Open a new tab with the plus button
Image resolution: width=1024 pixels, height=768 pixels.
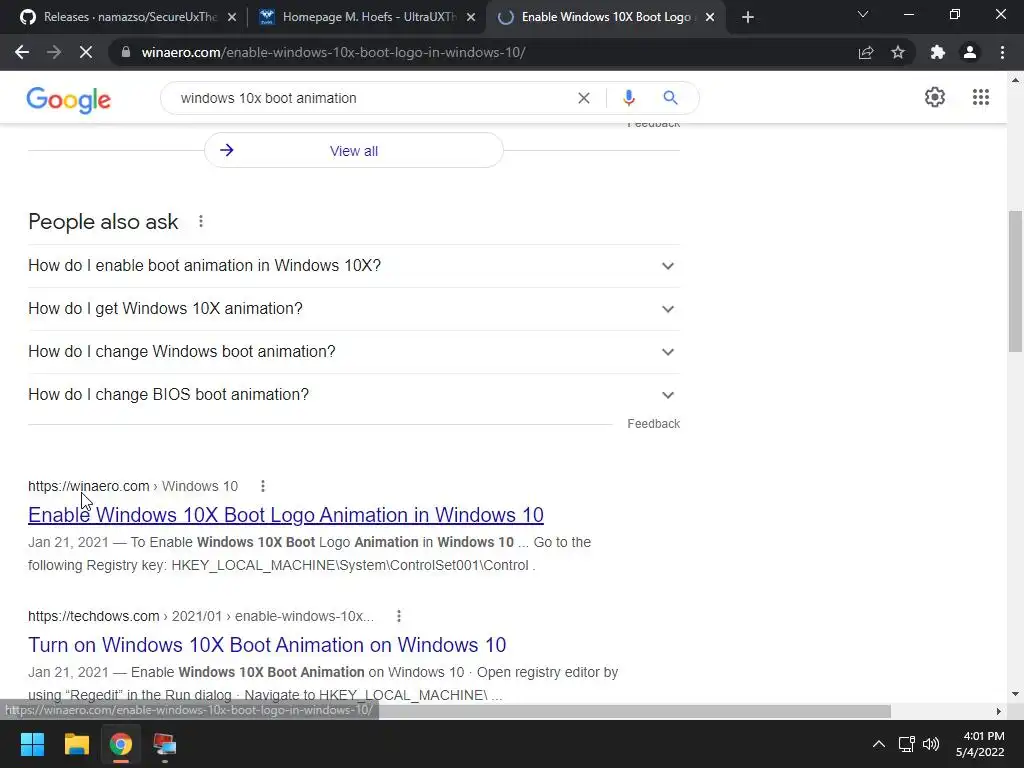click(x=748, y=18)
